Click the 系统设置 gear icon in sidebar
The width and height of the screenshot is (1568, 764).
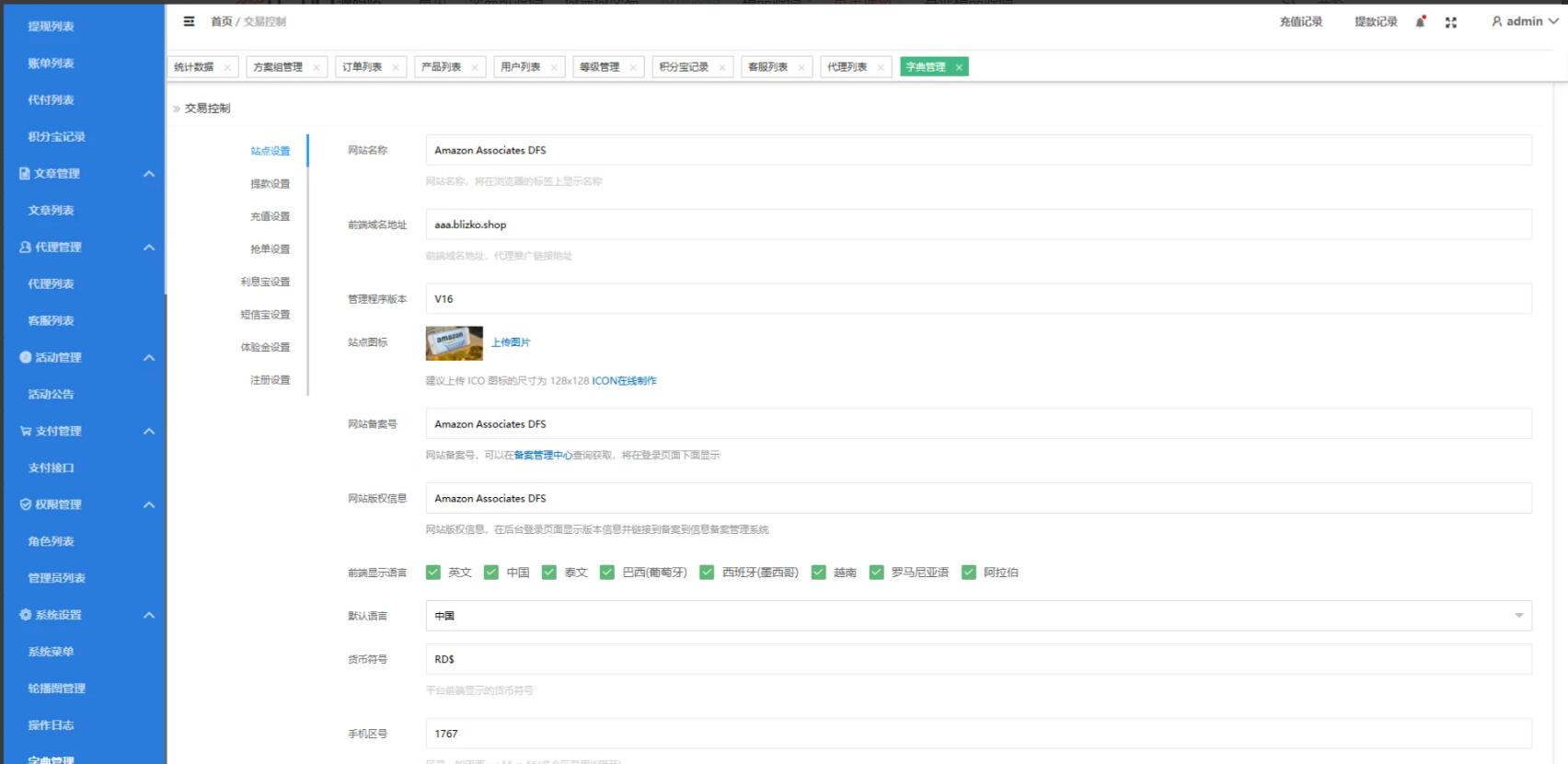pyautogui.click(x=26, y=615)
